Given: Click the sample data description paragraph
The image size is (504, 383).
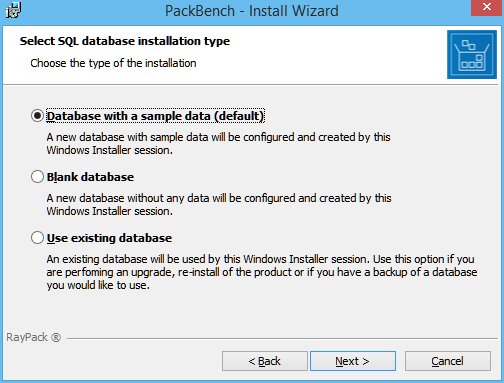Looking at the screenshot, I should click(218, 144).
